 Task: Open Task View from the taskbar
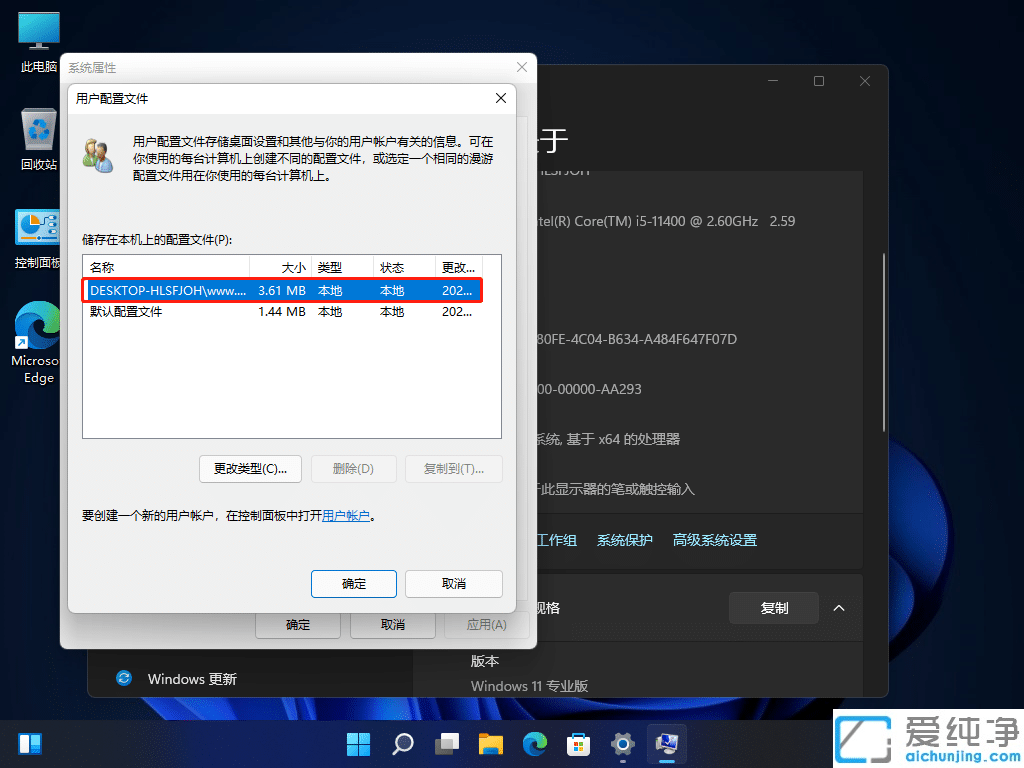pyautogui.click(x=446, y=743)
